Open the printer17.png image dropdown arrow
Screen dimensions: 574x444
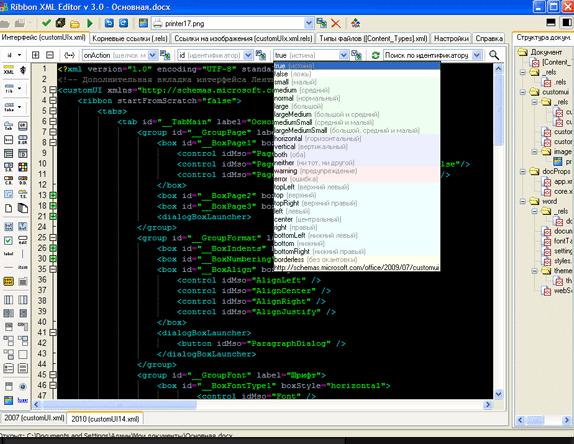point(309,23)
